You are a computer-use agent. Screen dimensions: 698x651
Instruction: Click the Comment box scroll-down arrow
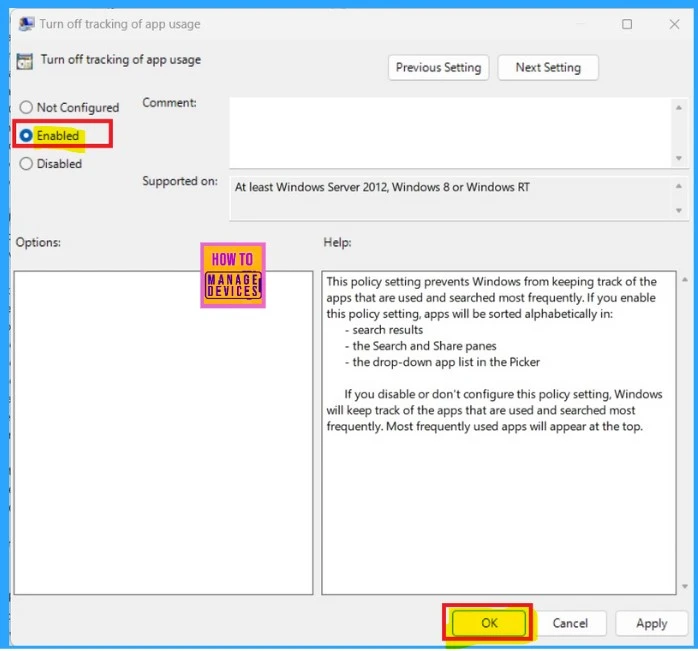click(679, 158)
